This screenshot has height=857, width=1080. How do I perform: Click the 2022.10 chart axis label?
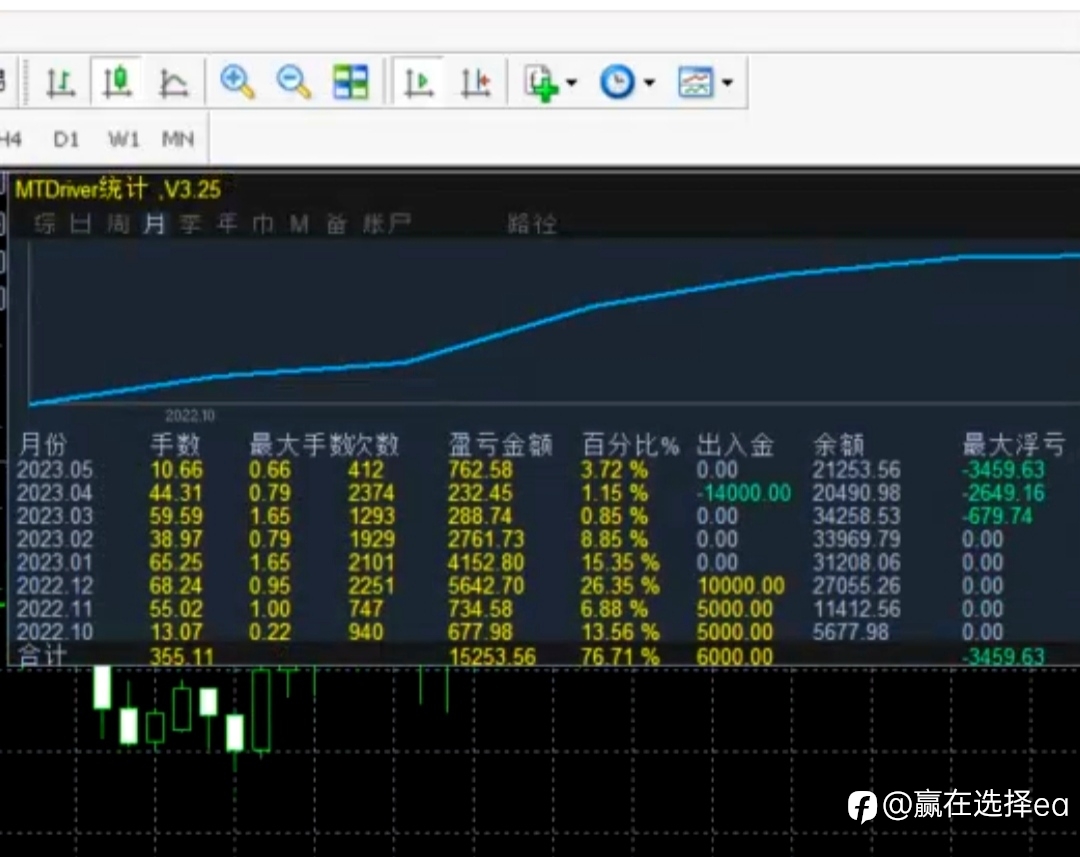pos(190,415)
